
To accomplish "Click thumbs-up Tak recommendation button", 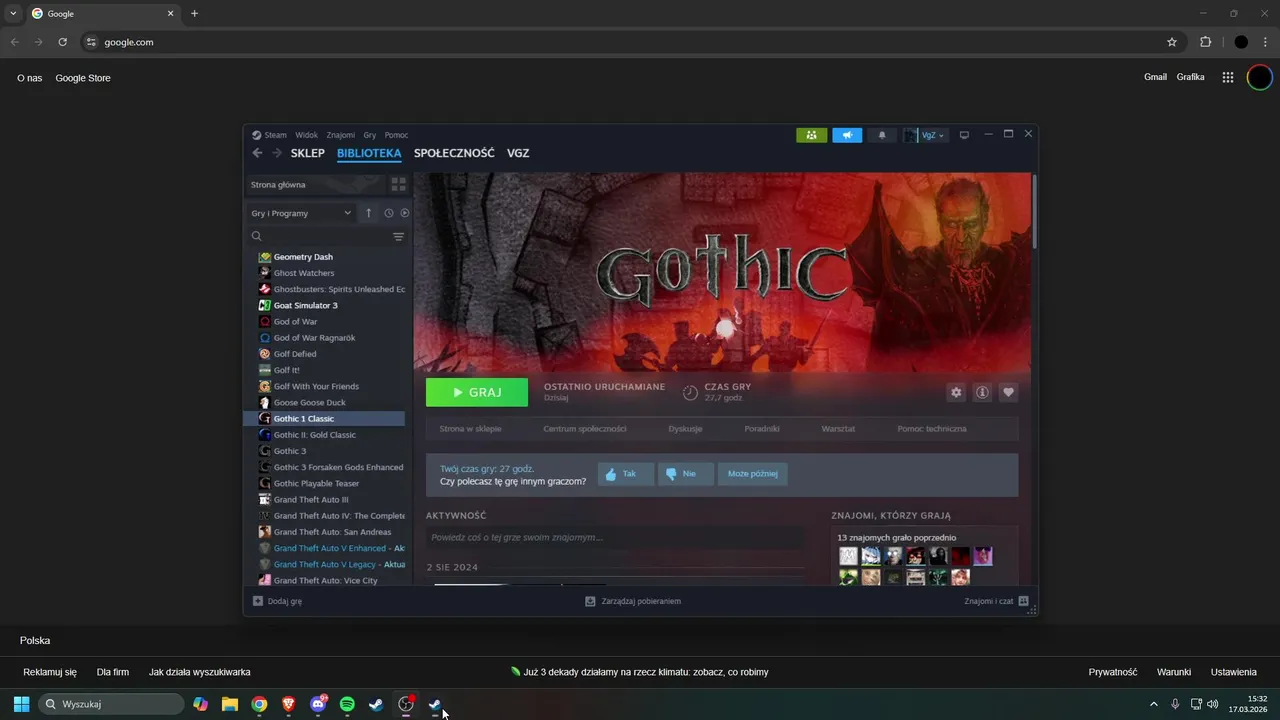I will [626, 474].
